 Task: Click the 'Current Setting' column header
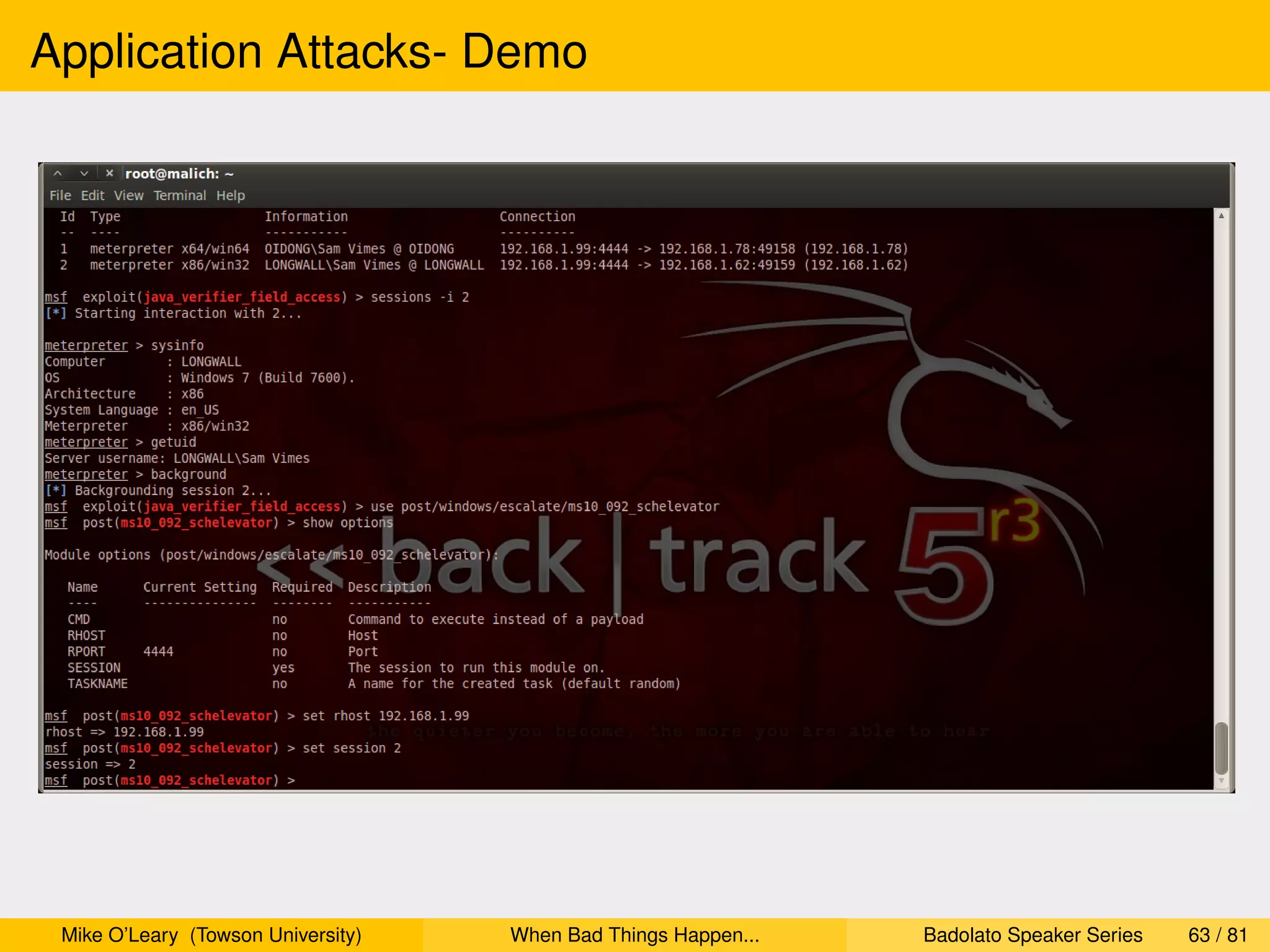point(200,588)
